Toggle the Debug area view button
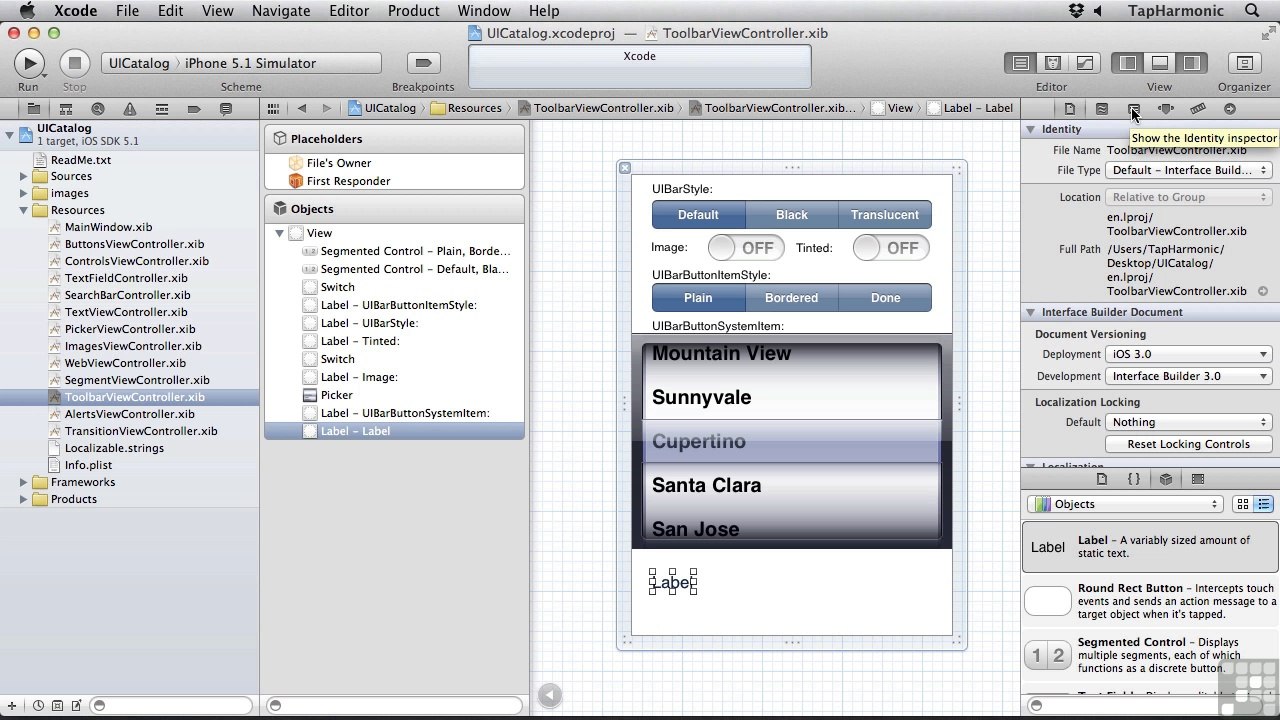Screen dimensions: 1280x720 [1160, 63]
